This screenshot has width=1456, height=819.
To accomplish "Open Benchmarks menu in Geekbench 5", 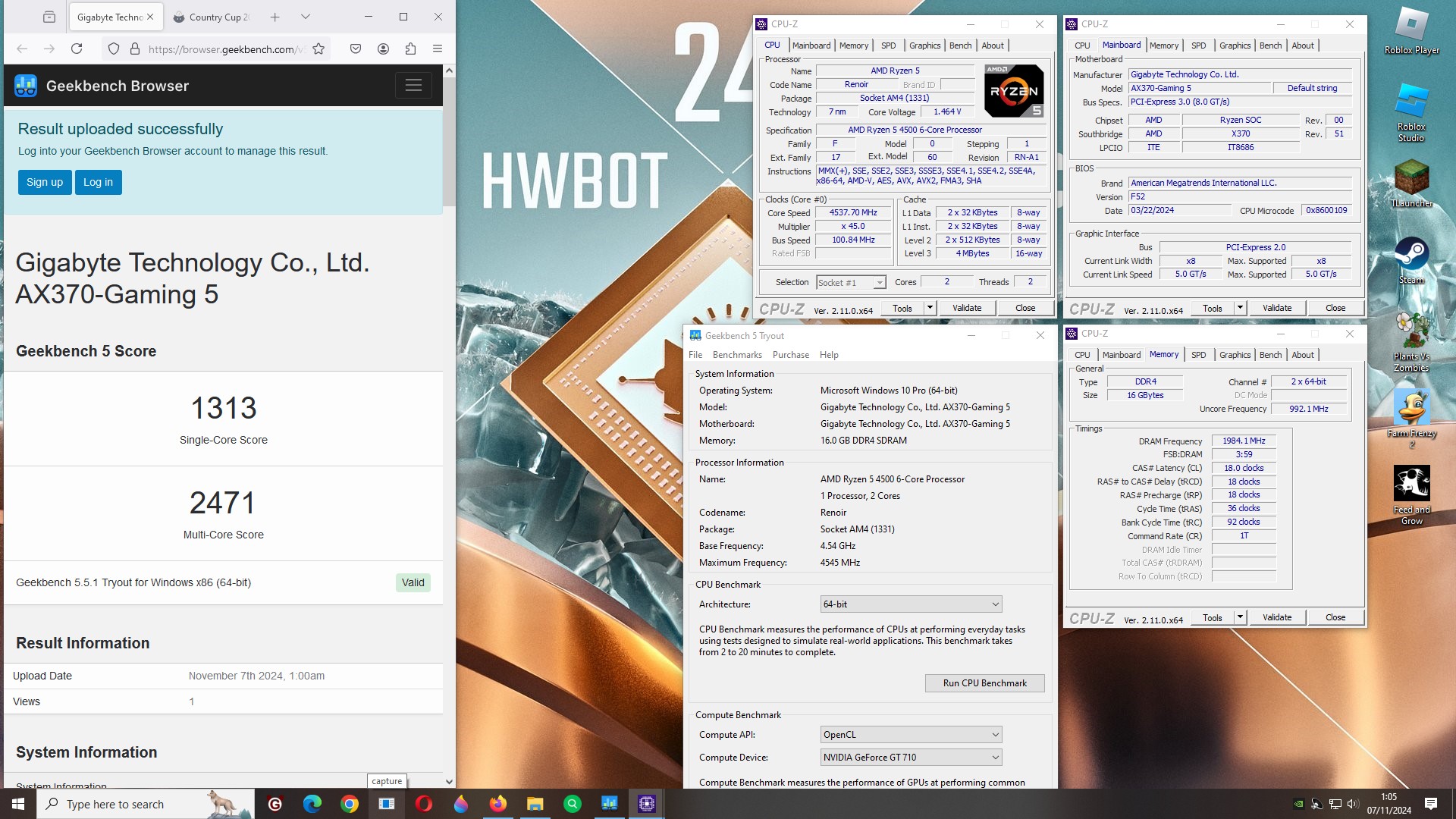I will click(x=737, y=355).
